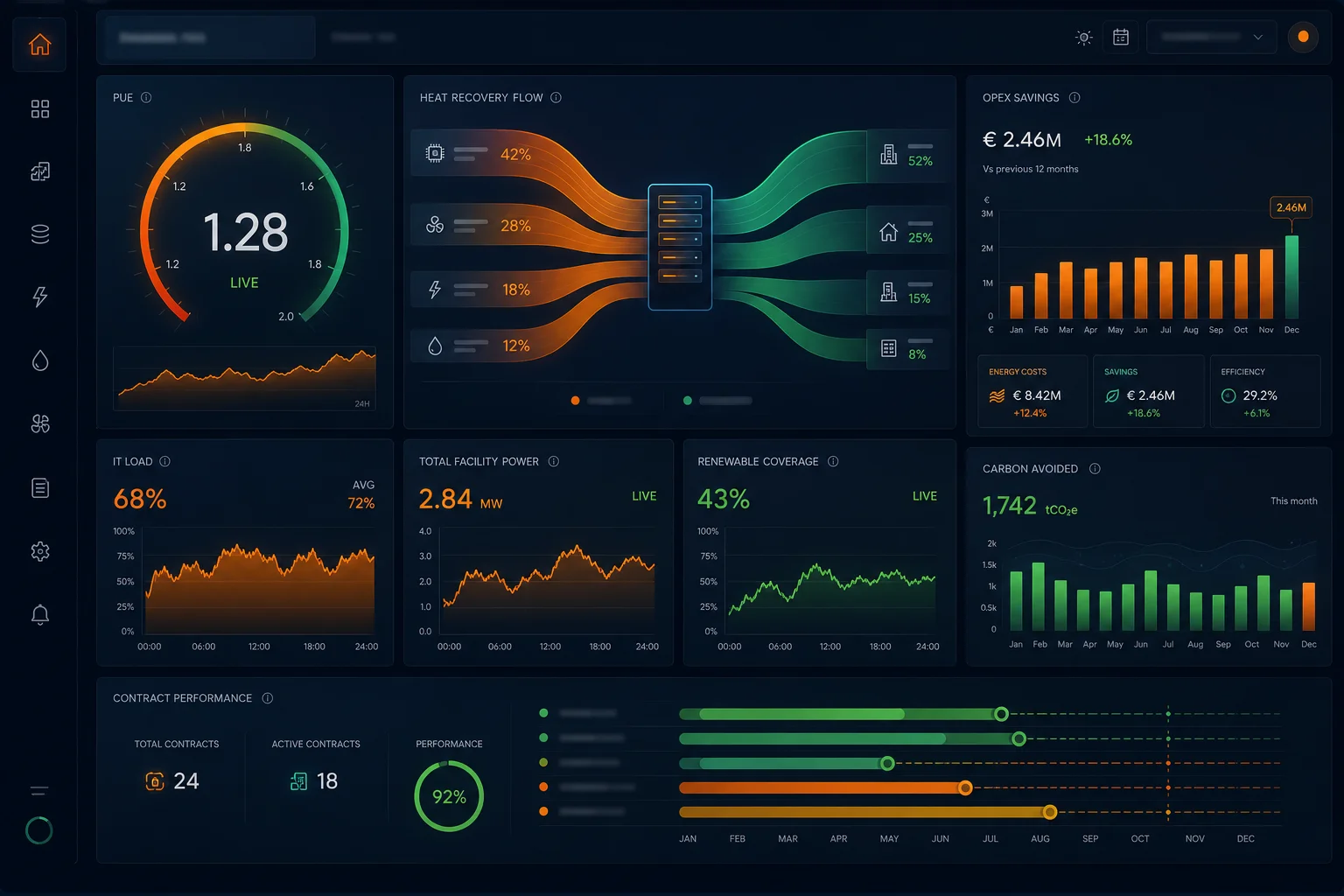Image resolution: width=1344 pixels, height=896 pixels.
Task: Click the 2.46M tooltip on Dec bar
Action: [1291, 207]
